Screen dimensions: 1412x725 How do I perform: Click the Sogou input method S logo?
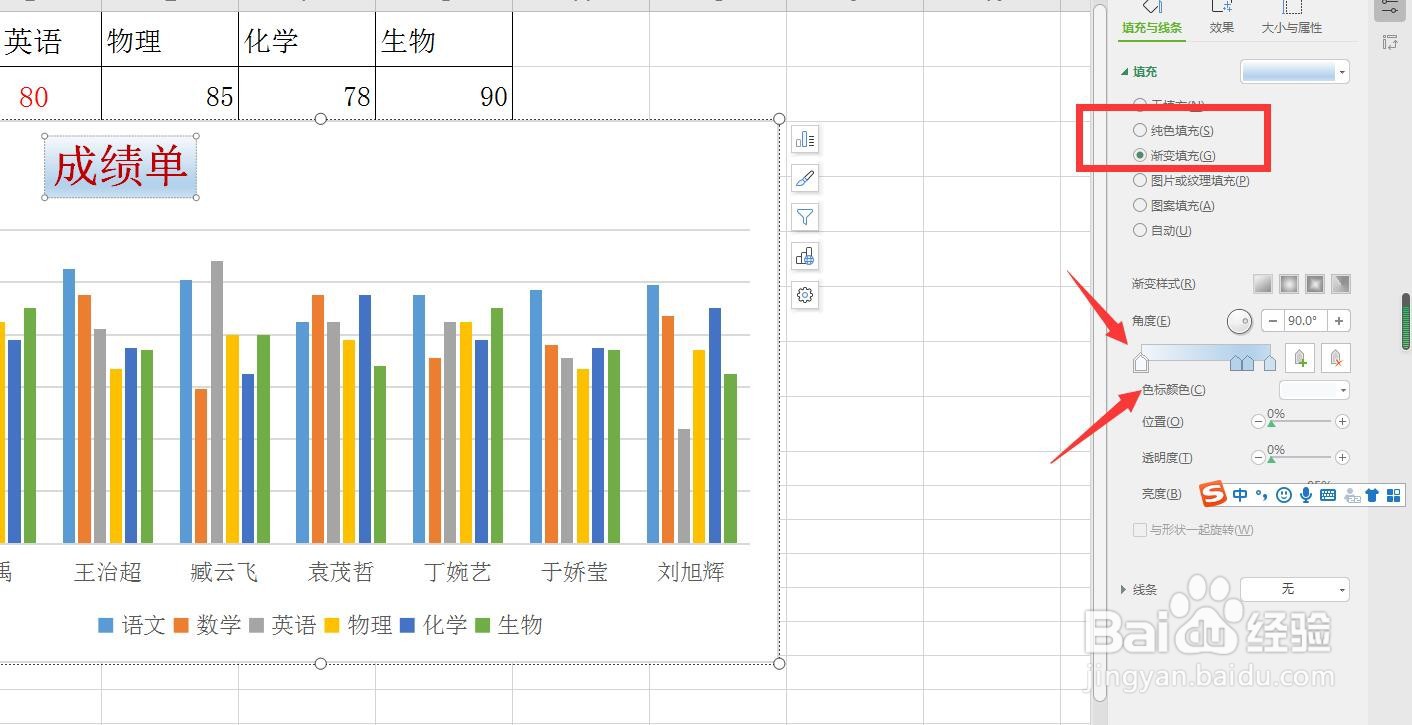tap(1213, 494)
